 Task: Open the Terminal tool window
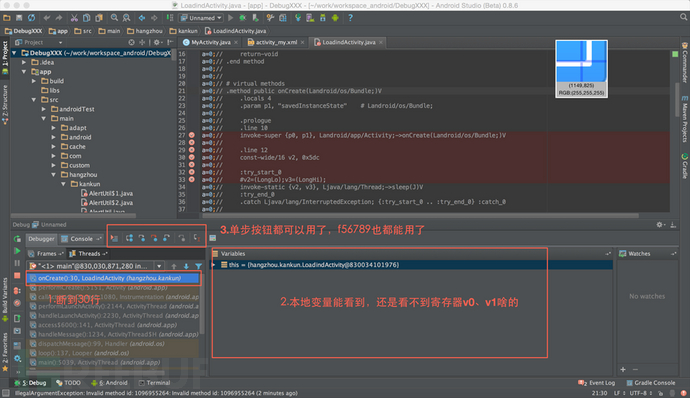pyautogui.click(x=154, y=383)
